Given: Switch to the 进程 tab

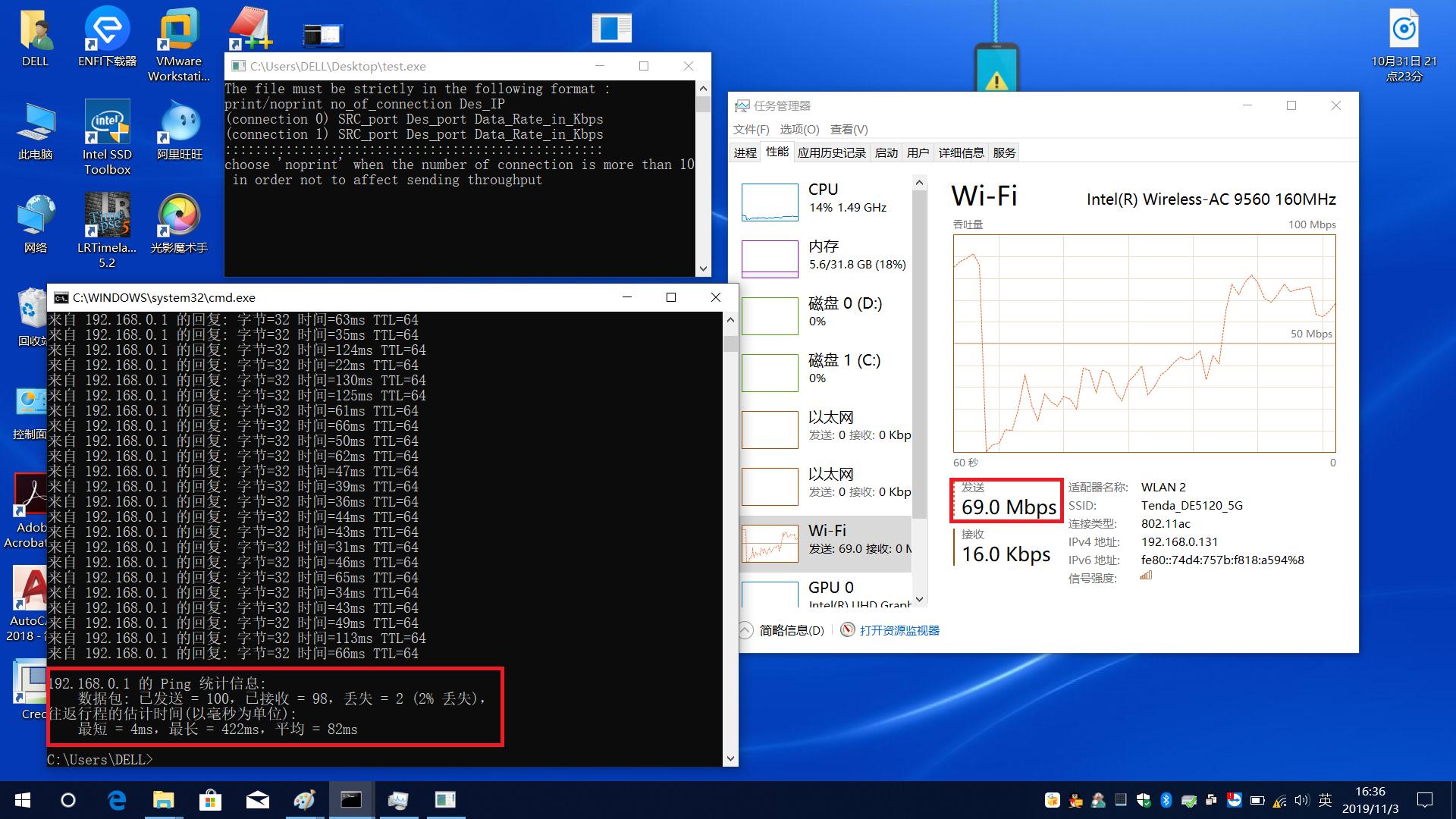Looking at the screenshot, I should click(x=745, y=152).
